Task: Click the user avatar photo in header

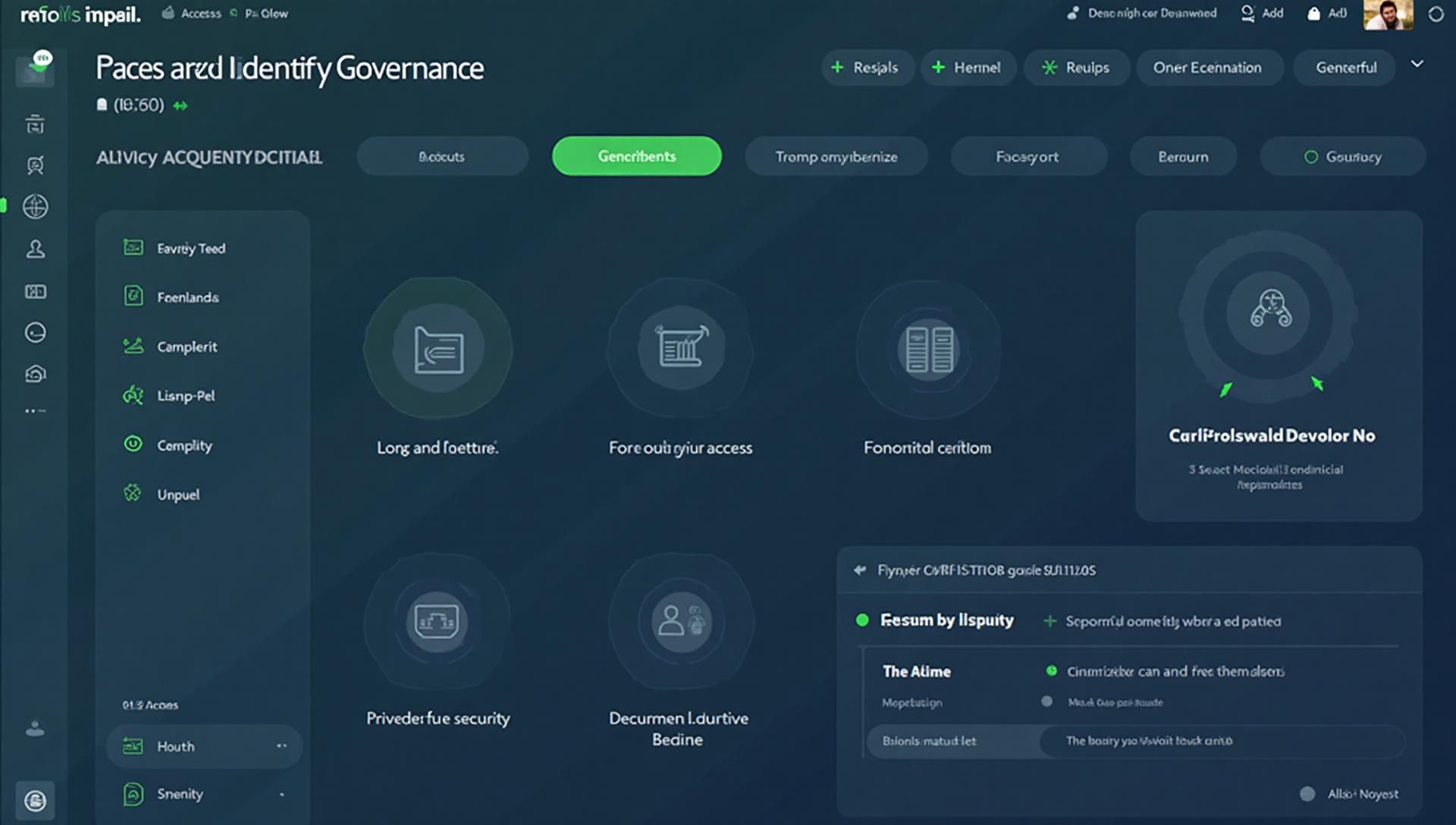Action: 1388,14
